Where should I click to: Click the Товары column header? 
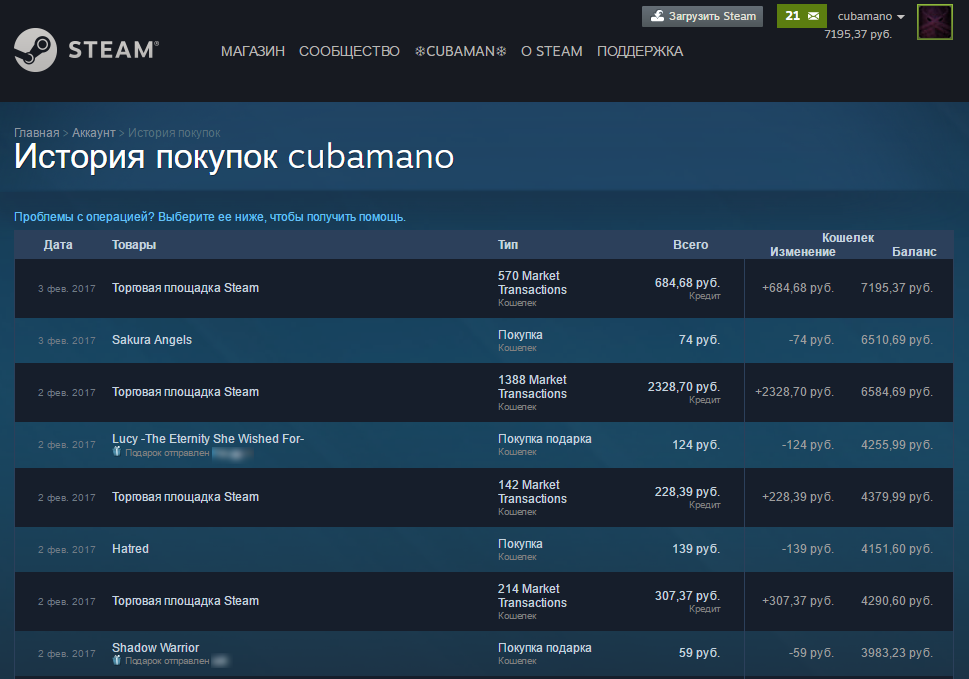(x=134, y=245)
